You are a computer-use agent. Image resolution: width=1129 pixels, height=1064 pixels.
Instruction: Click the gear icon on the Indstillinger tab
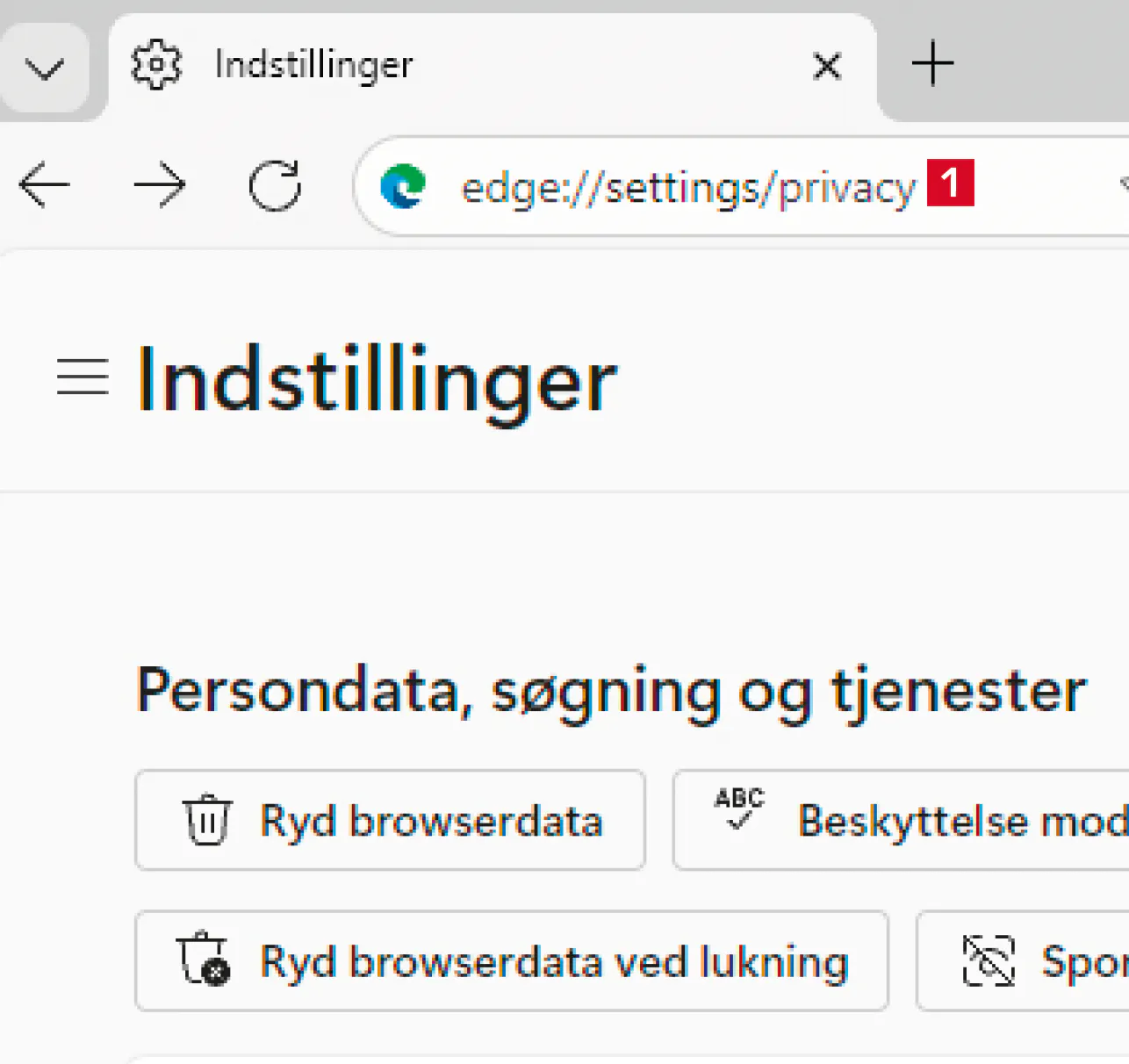coord(156,64)
